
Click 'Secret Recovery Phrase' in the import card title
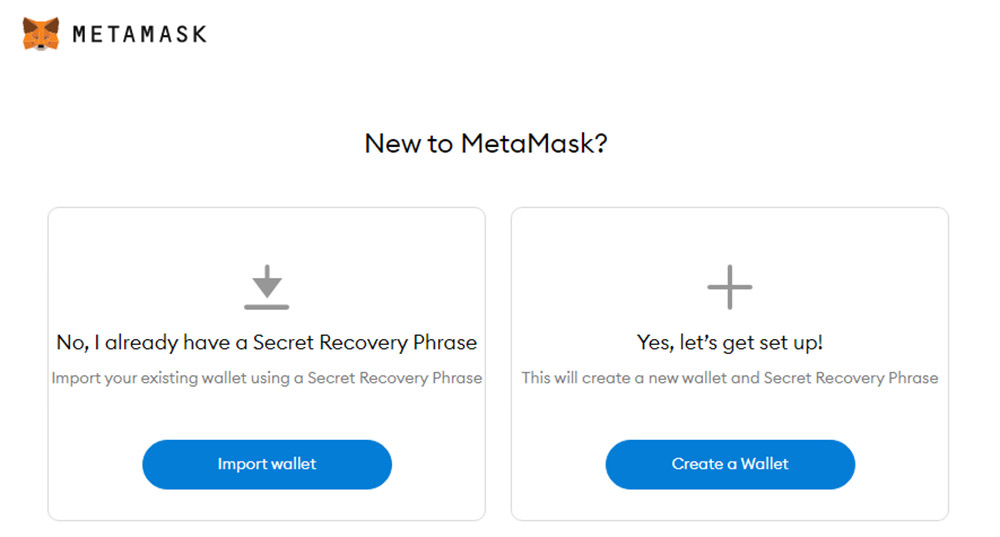click(365, 342)
